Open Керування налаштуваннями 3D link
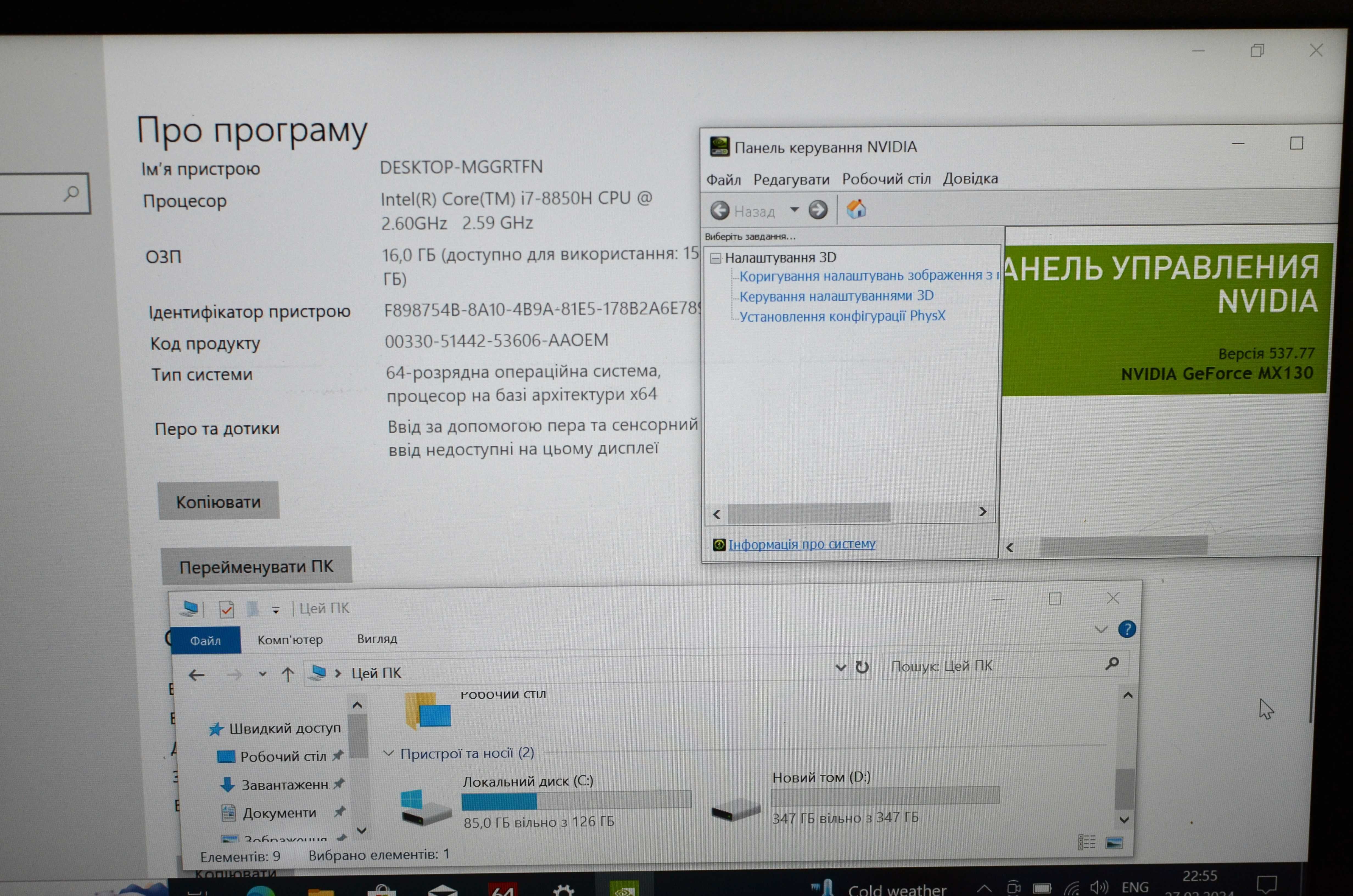This screenshot has width=1353, height=896. pos(837,296)
